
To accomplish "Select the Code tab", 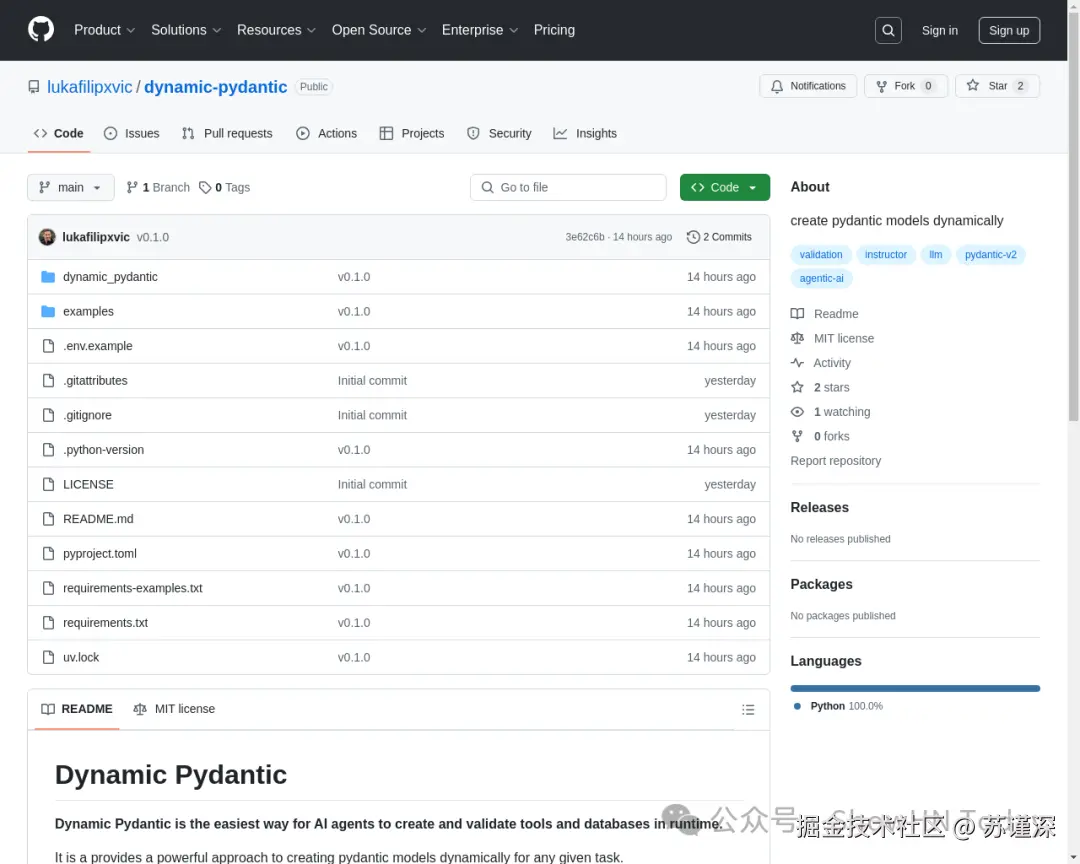I will [59, 134].
